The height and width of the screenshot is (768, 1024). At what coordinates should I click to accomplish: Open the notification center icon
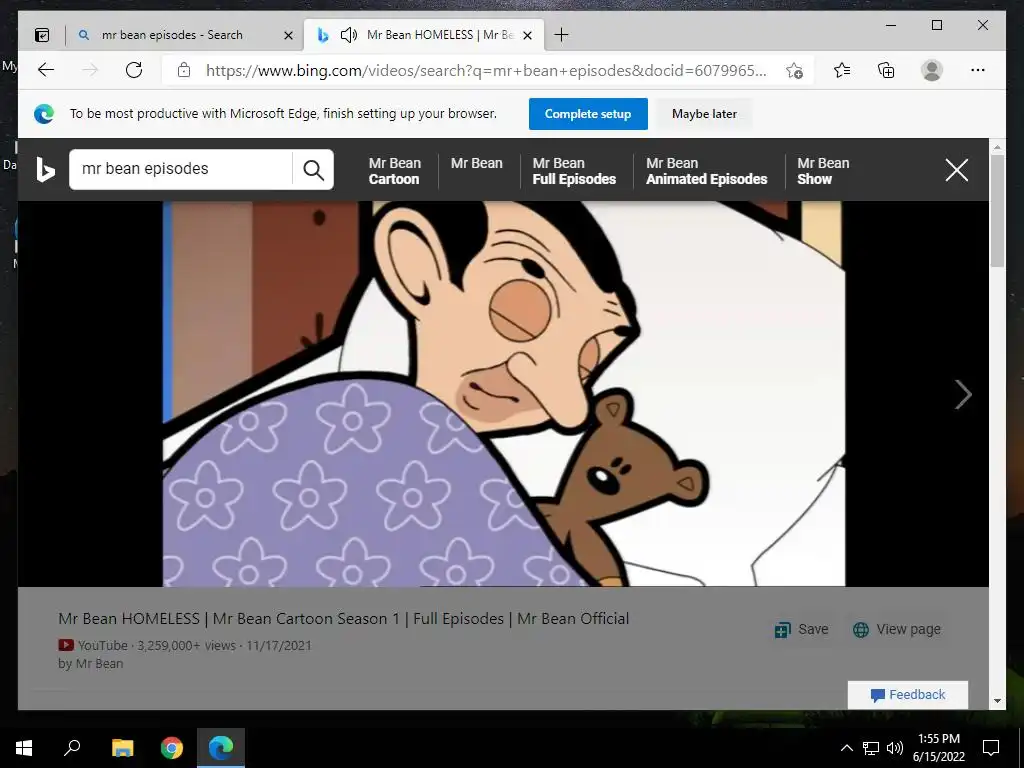coord(991,748)
